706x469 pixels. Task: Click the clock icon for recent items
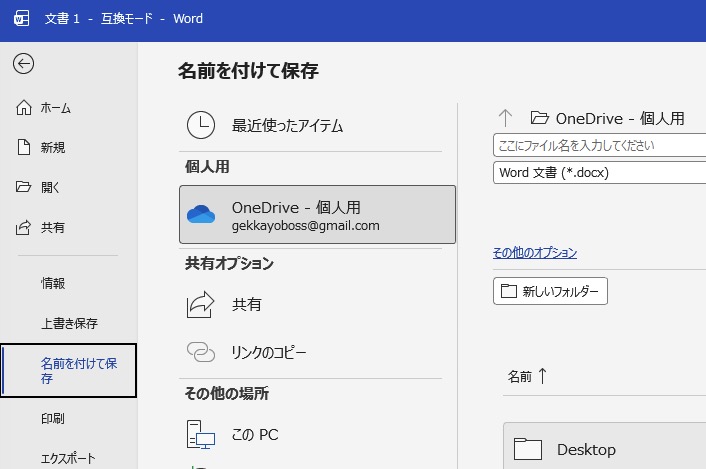tap(201, 125)
